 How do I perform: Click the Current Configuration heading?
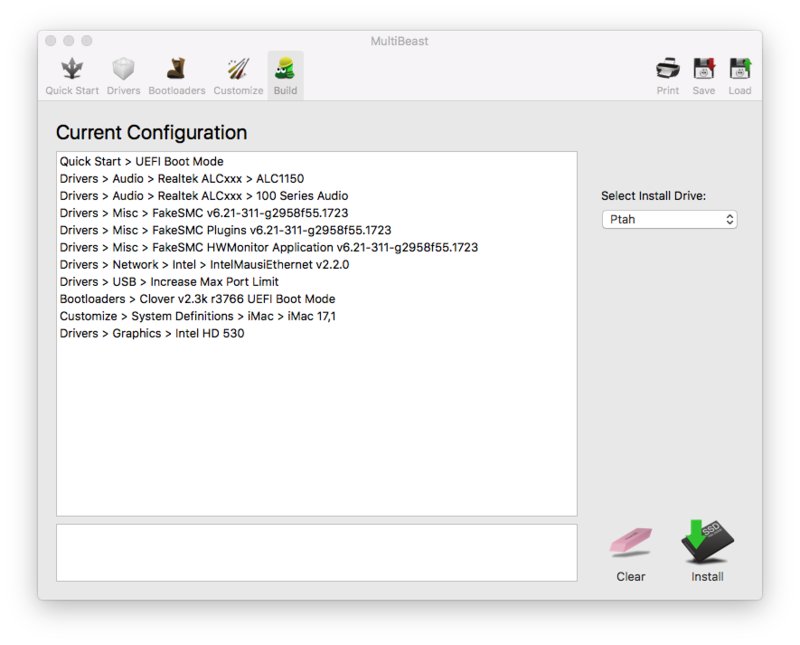point(152,133)
